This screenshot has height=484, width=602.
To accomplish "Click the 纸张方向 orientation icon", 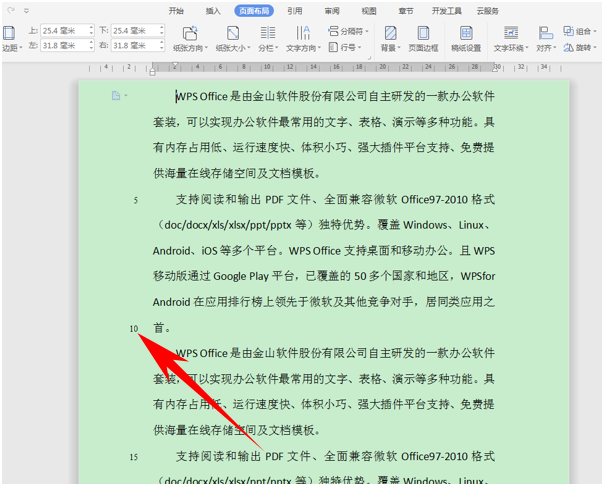I will [x=190, y=33].
